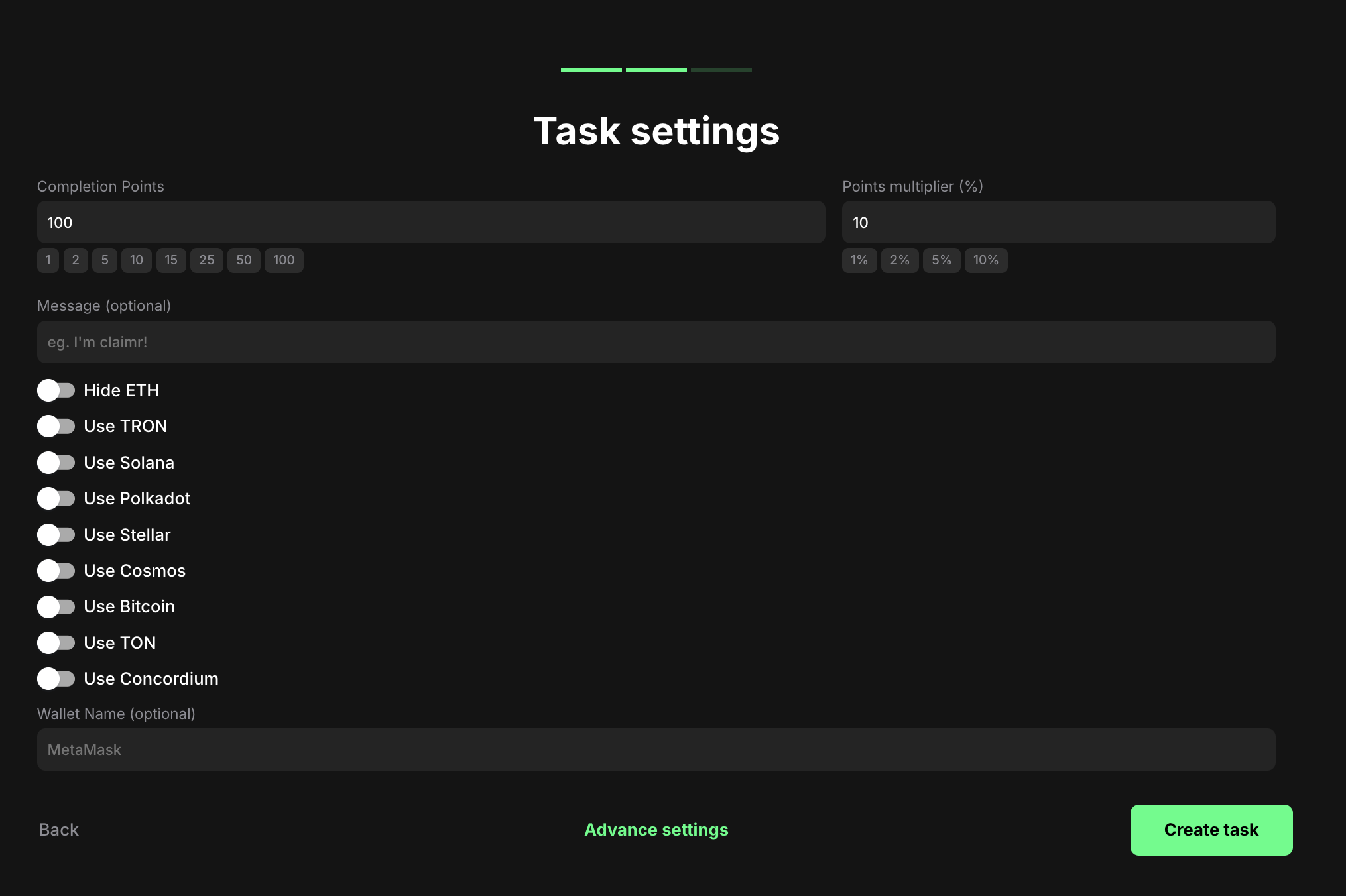The height and width of the screenshot is (896, 1346).
Task: Toggle the Hide ETH switch
Action: click(x=56, y=390)
